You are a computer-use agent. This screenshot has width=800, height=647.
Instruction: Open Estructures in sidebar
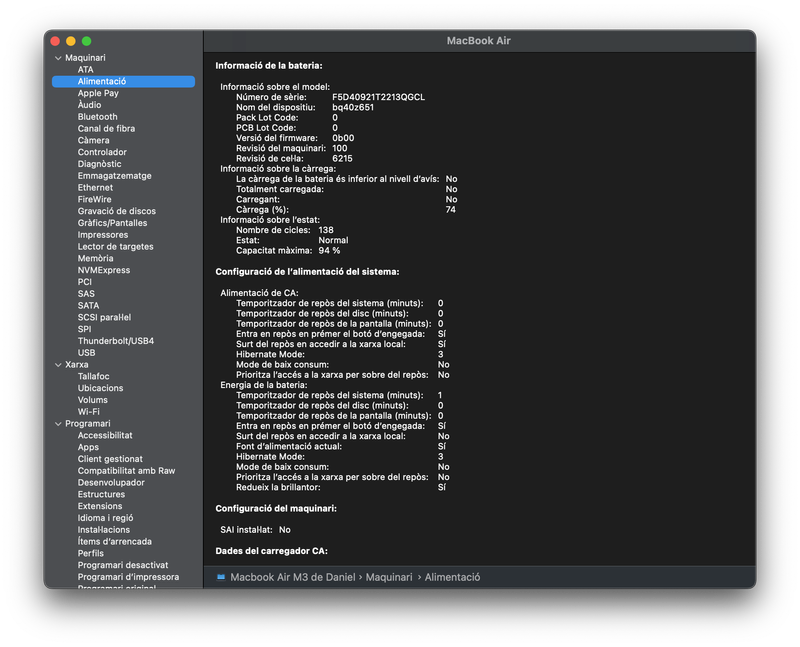pos(101,494)
